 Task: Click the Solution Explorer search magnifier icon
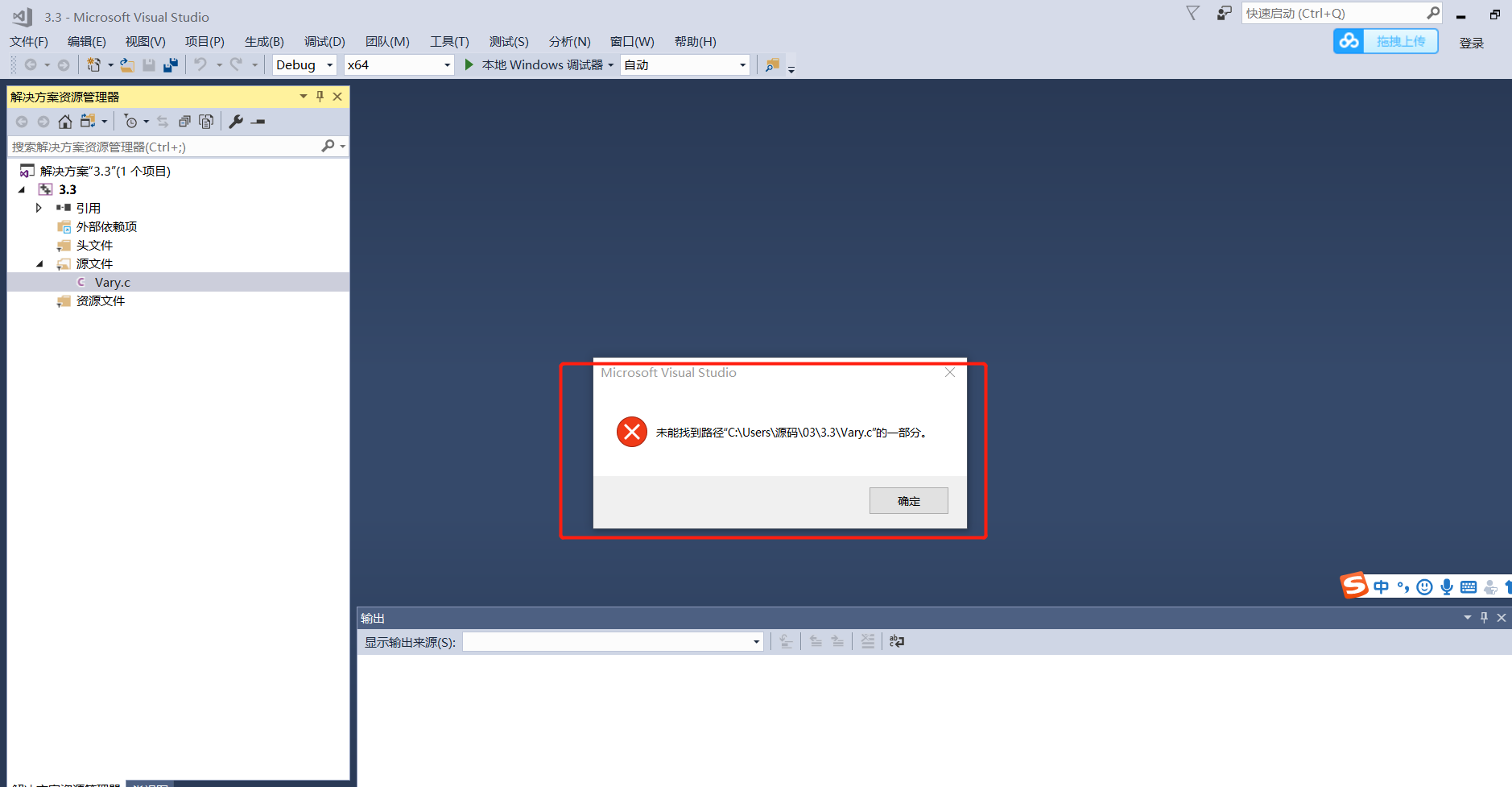(x=328, y=146)
